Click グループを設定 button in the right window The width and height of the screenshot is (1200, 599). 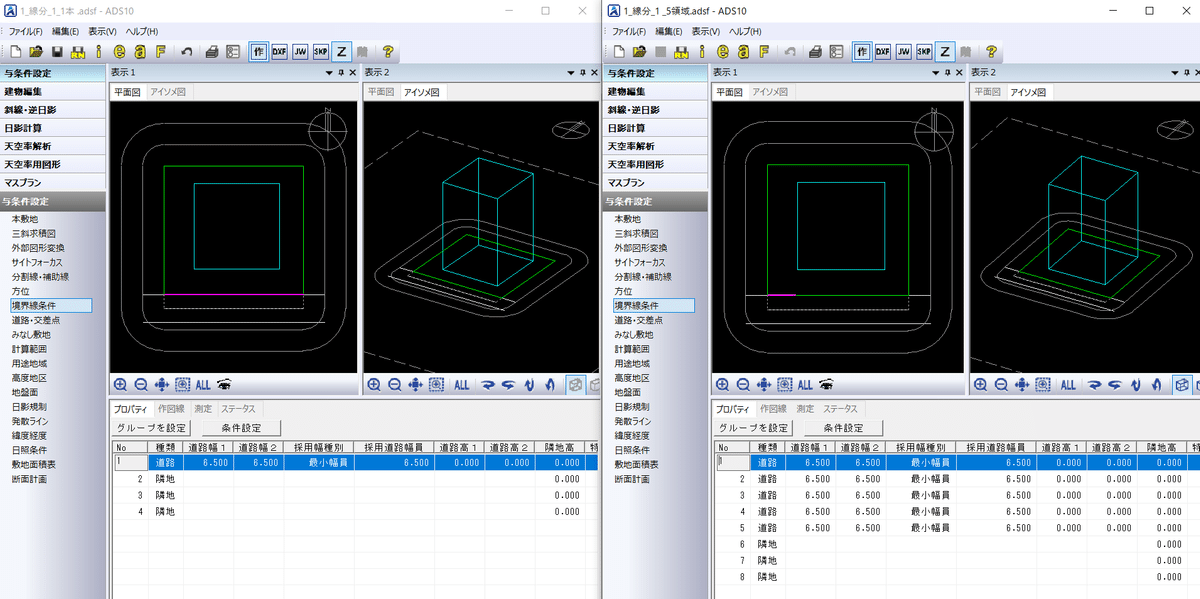point(754,428)
